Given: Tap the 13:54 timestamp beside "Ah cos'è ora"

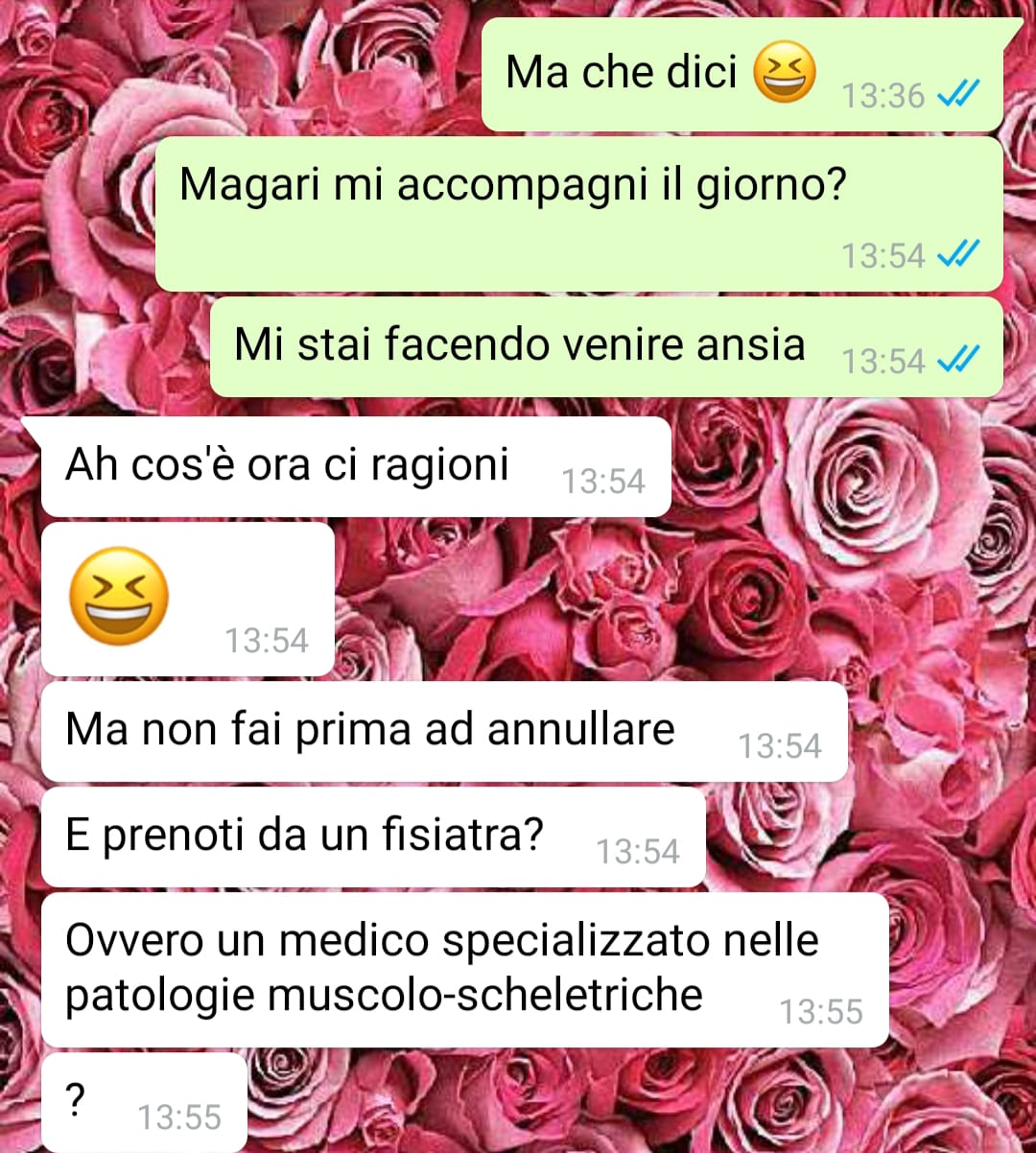Looking at the screenshot, I should click(602, 482).
